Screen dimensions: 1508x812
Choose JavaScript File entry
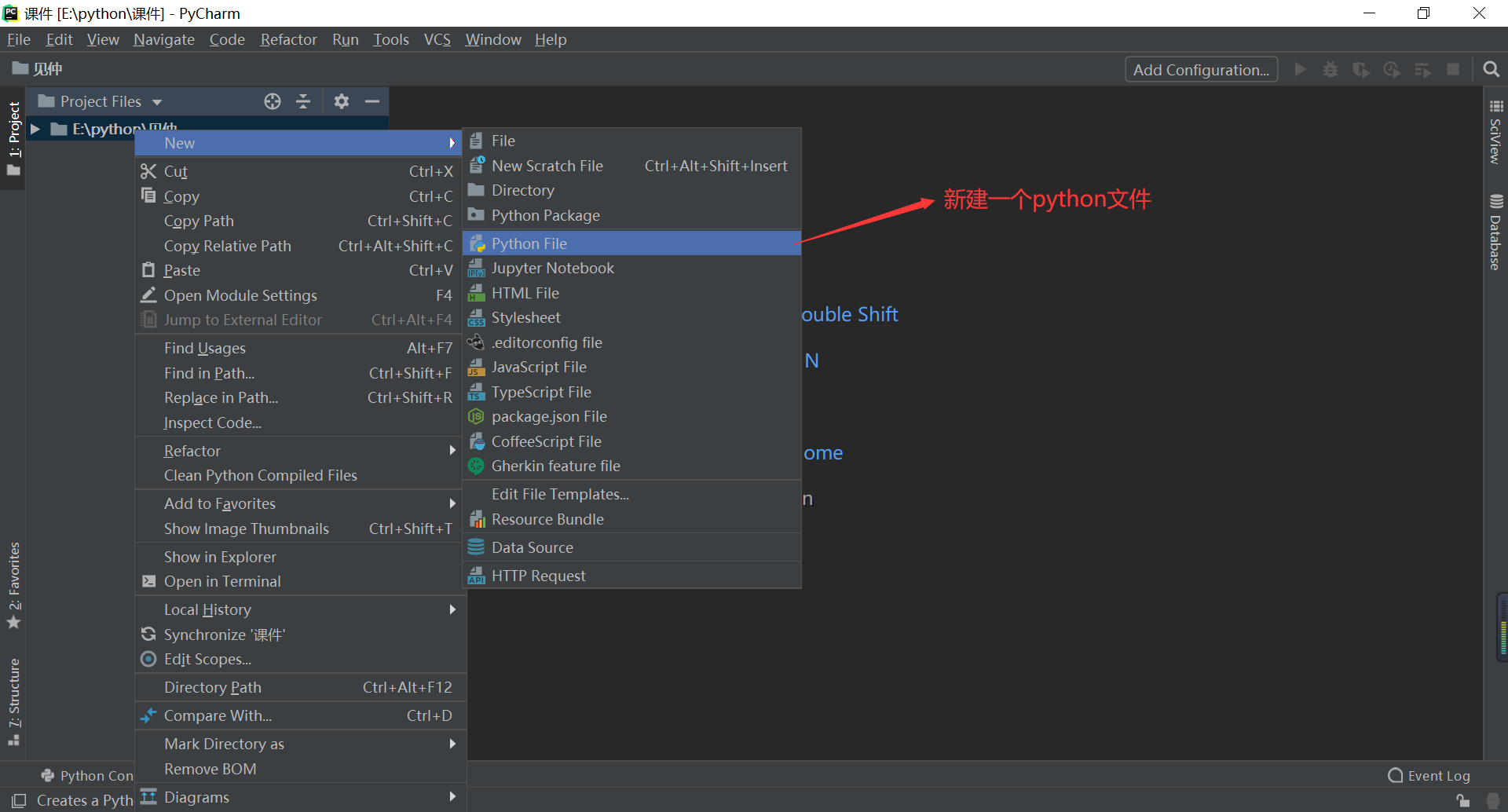point(632,367)
